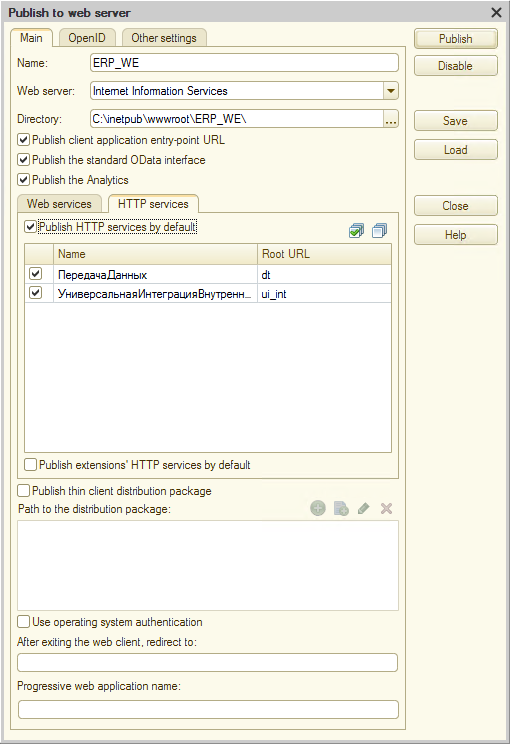Open Help for this dialog
This screenshot has height=744, width=510.
pyautogui.click(x=455, y=235)
